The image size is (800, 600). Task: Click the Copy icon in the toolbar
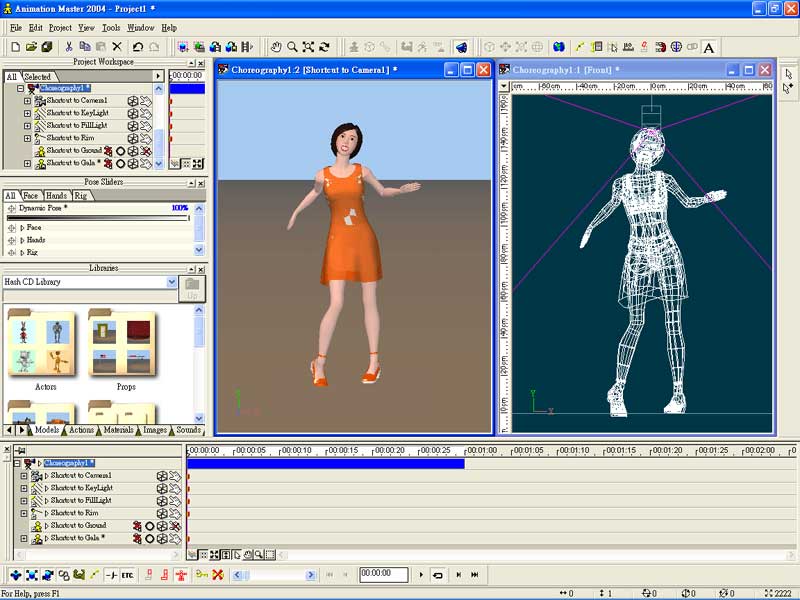(85, 47)
